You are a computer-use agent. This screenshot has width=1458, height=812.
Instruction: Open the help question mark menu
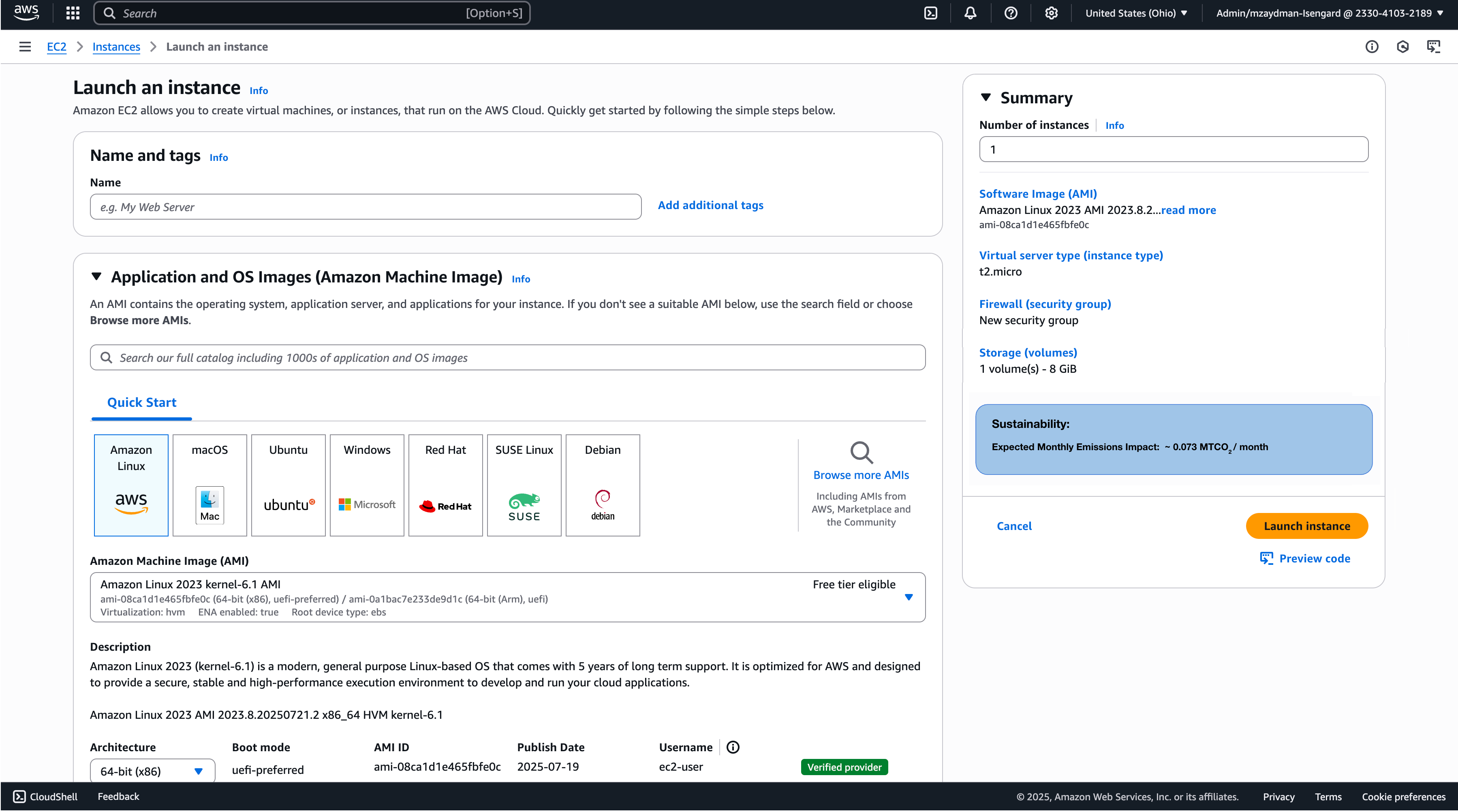[1010, 13]
